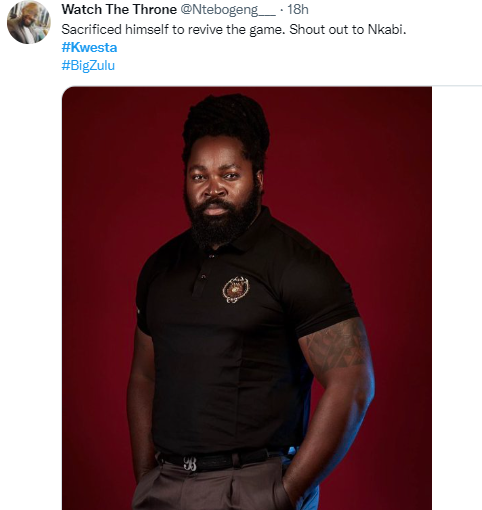Click the @Ntebogeng__ handle
The image size is (482, 510).
click(228, 10)
